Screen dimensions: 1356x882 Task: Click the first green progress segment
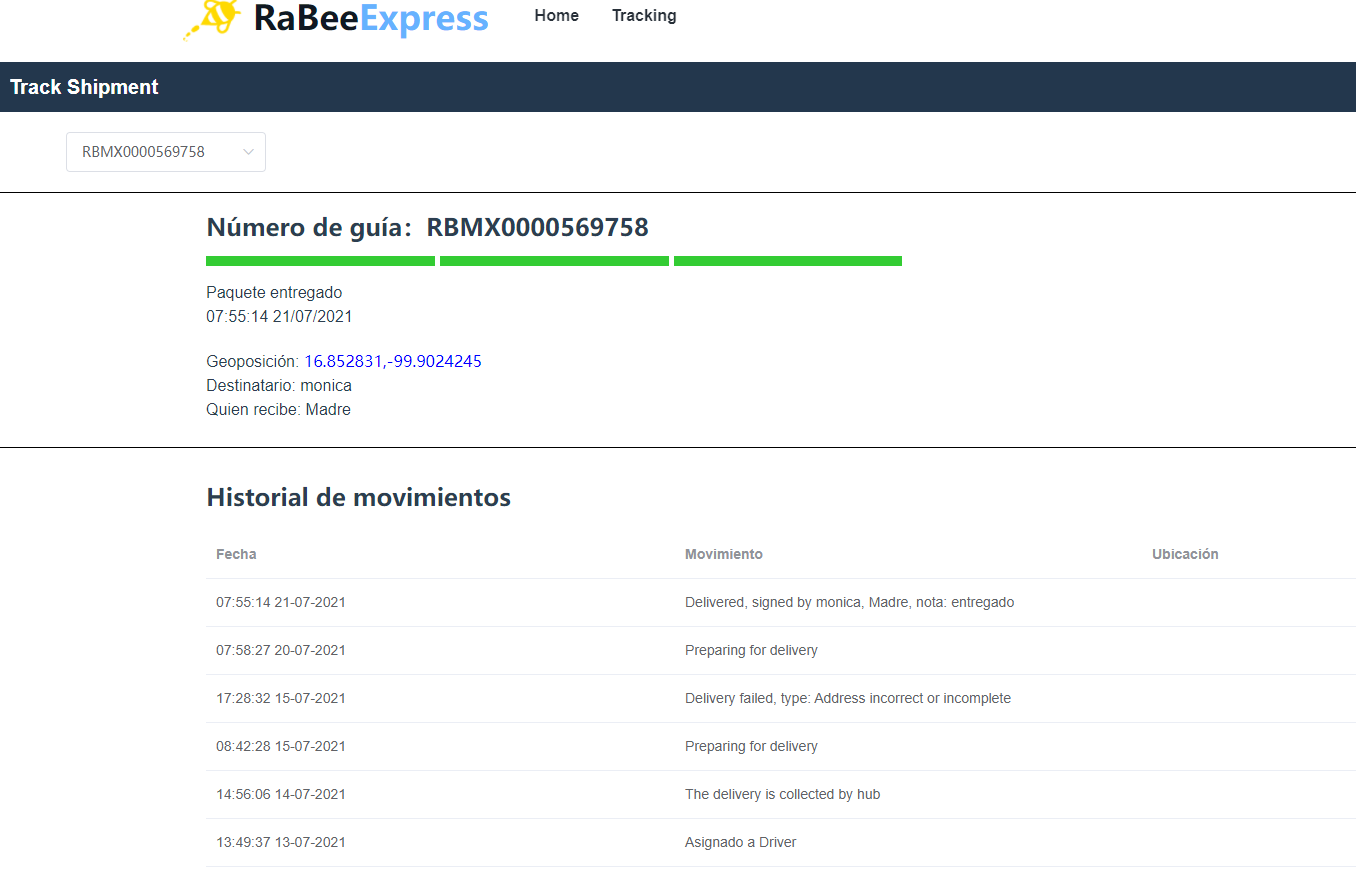(320, 261)
